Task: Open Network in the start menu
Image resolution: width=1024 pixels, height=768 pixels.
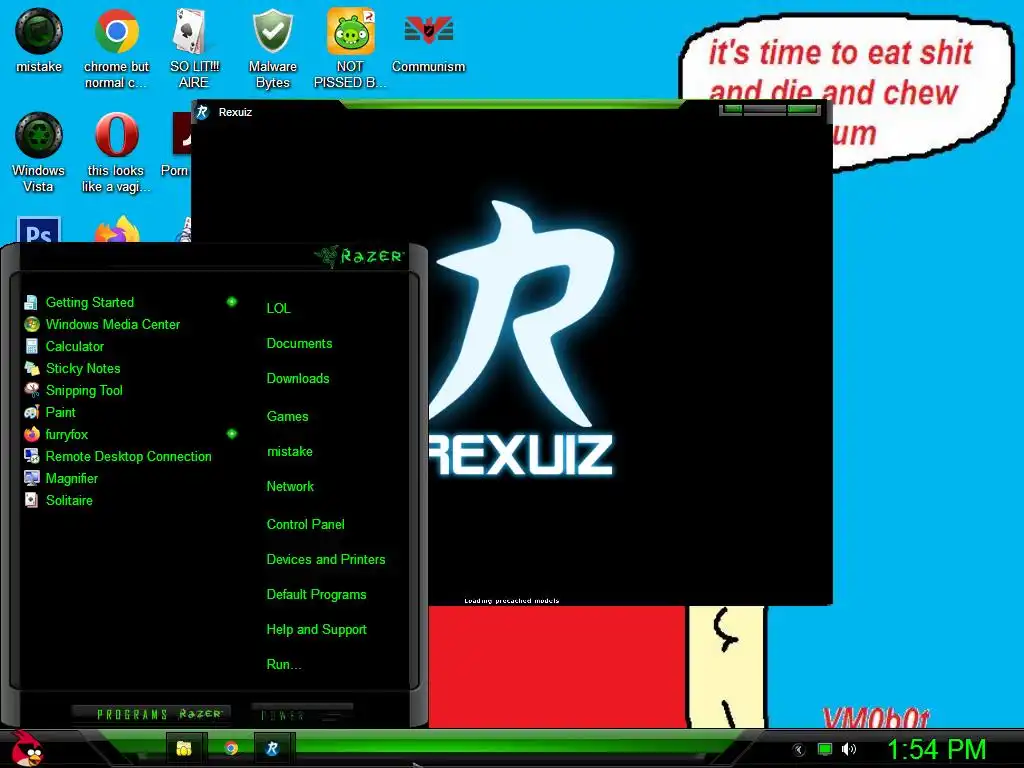Action: (x=290, y=487)
